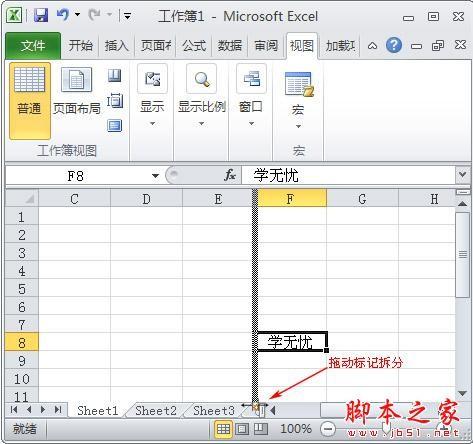Select Page Layout icon in status bar
This screenshot has height=444, width=473.
click(242, 429)
